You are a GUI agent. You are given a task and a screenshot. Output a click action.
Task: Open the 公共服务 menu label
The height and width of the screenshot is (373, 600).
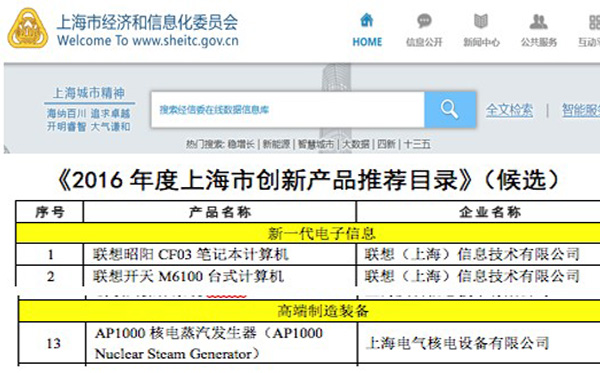click(x=538, y=42)
